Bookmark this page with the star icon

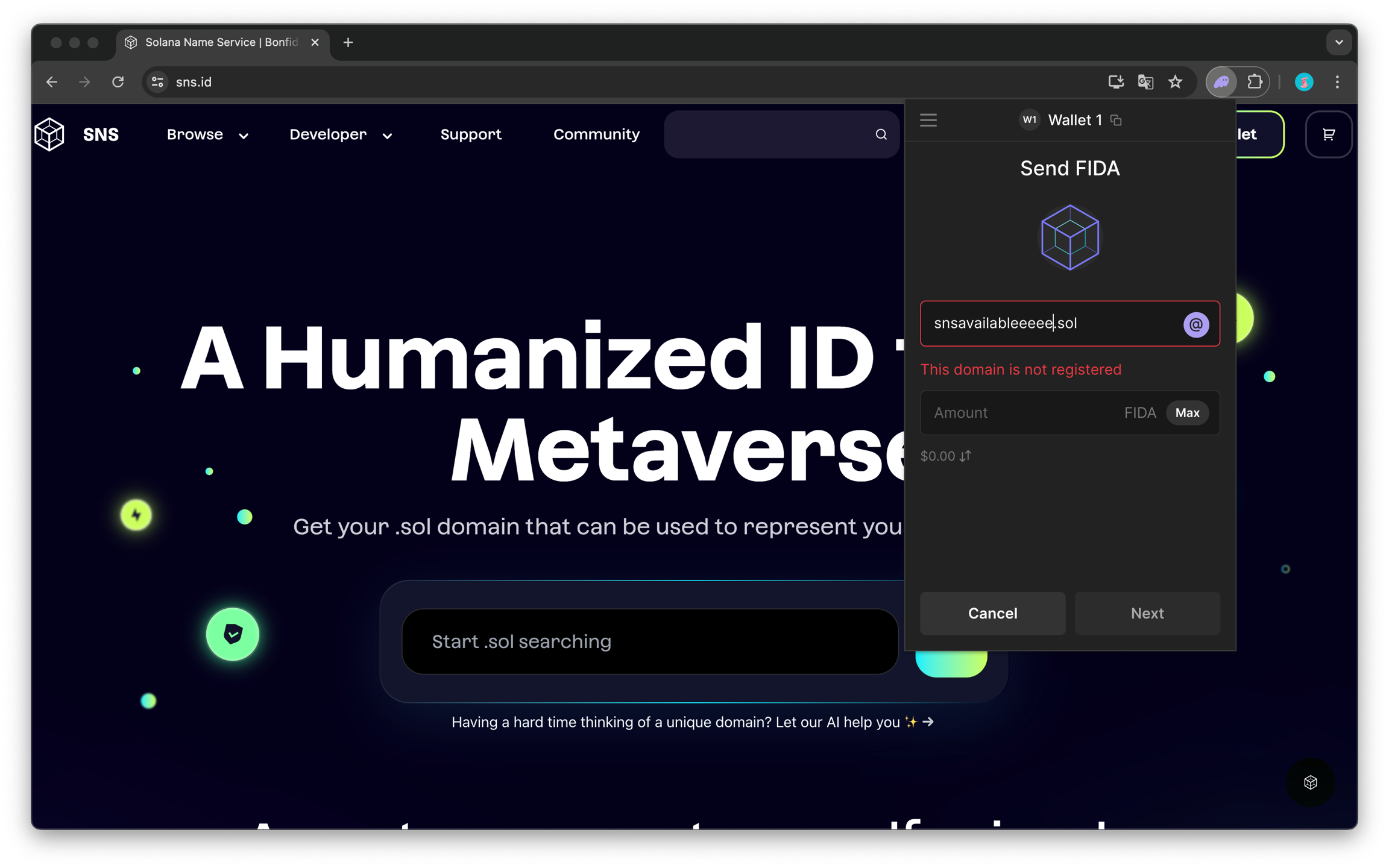click(1175, 82)
